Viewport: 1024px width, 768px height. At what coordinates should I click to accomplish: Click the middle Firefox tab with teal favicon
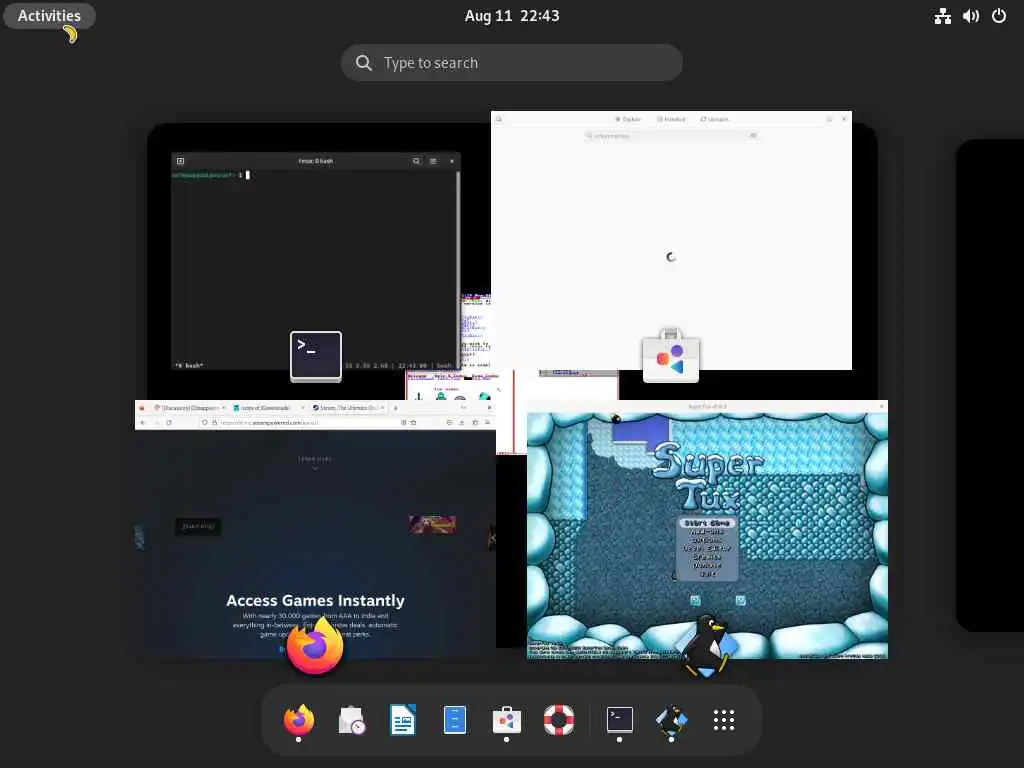coord(267,408)
